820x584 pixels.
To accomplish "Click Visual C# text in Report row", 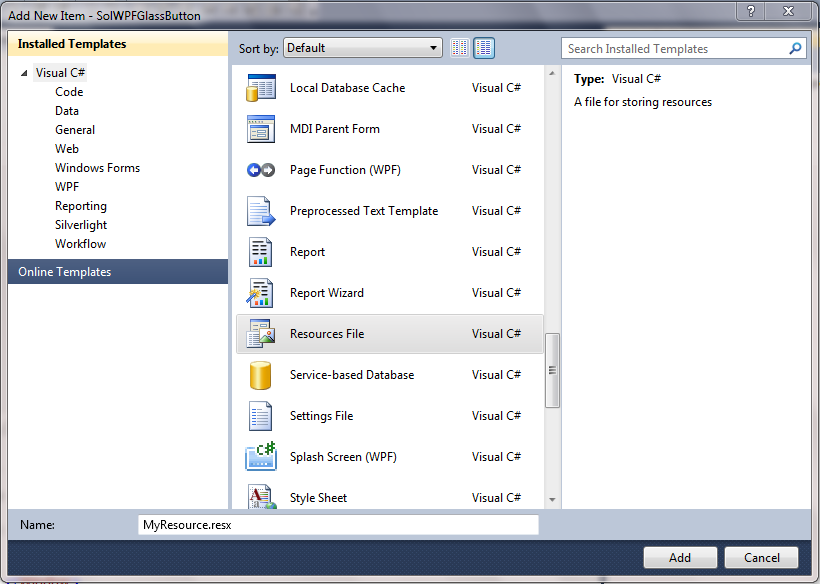I will pyautogui.click(x=496, y=252).
